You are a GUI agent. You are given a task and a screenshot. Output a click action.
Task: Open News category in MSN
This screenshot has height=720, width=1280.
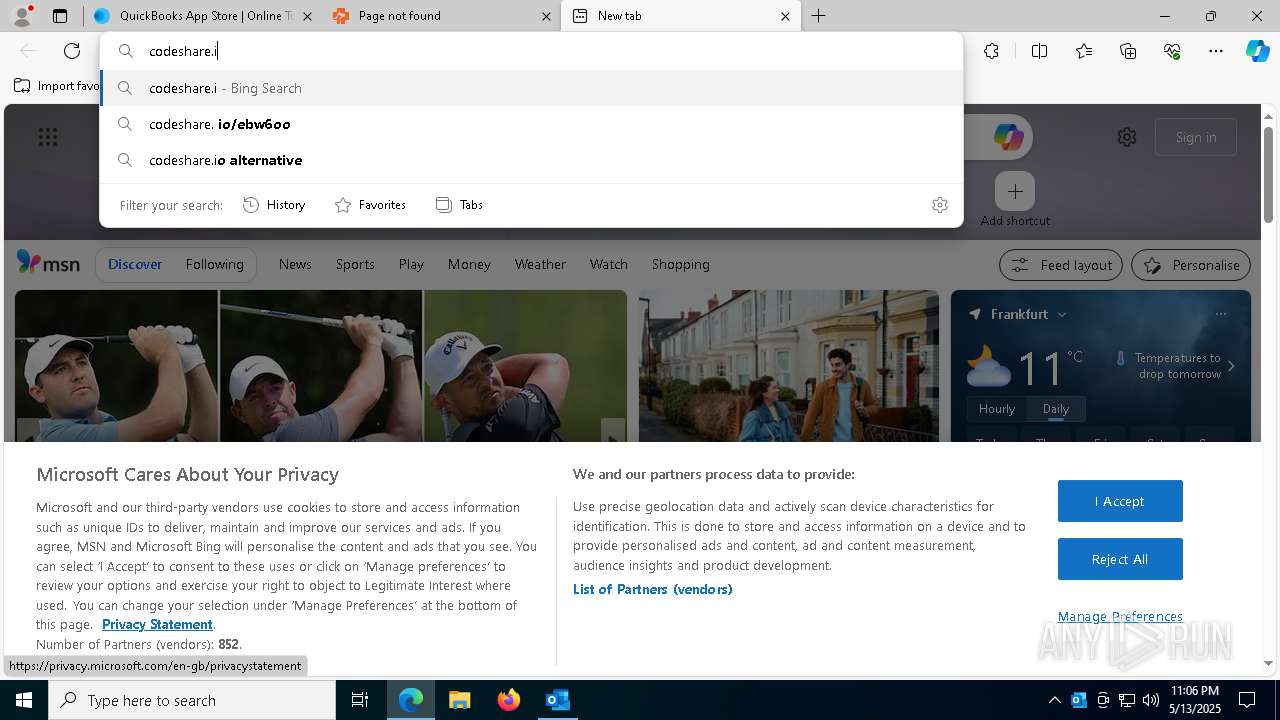(295, 264)
